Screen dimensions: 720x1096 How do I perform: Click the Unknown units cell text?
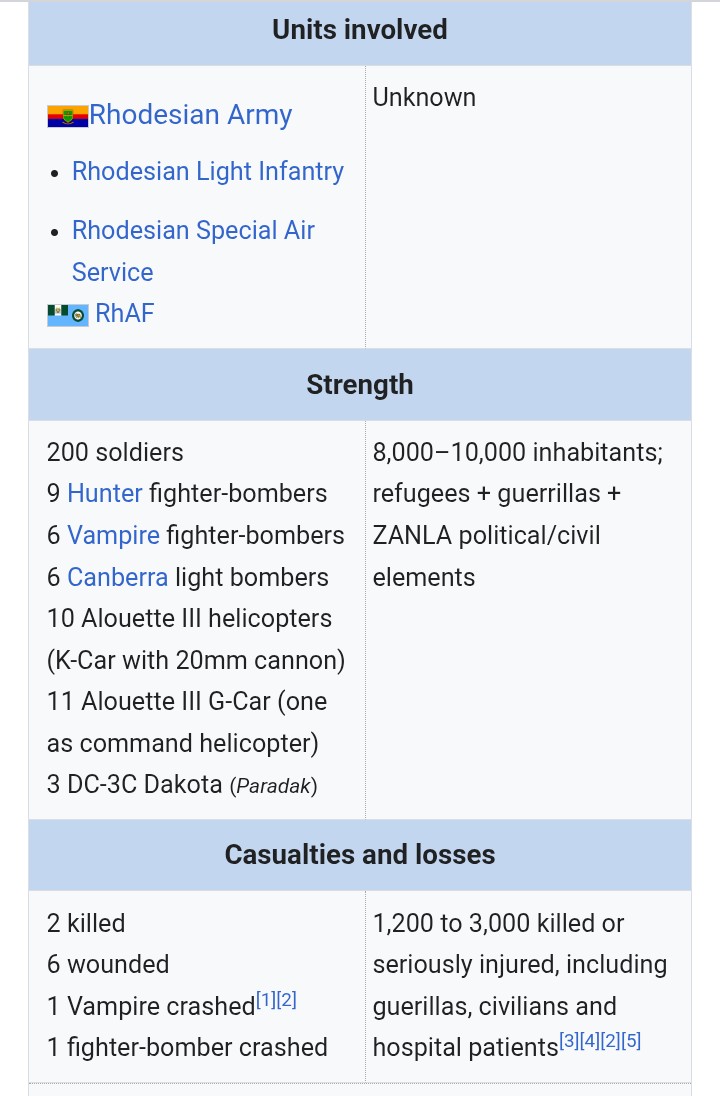coord(424,97)
